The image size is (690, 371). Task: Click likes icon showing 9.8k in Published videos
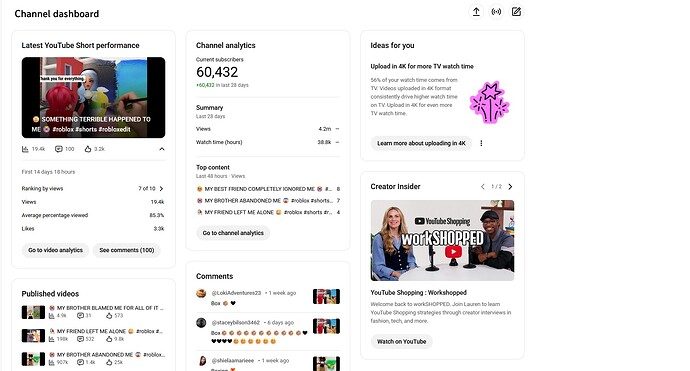109,339
